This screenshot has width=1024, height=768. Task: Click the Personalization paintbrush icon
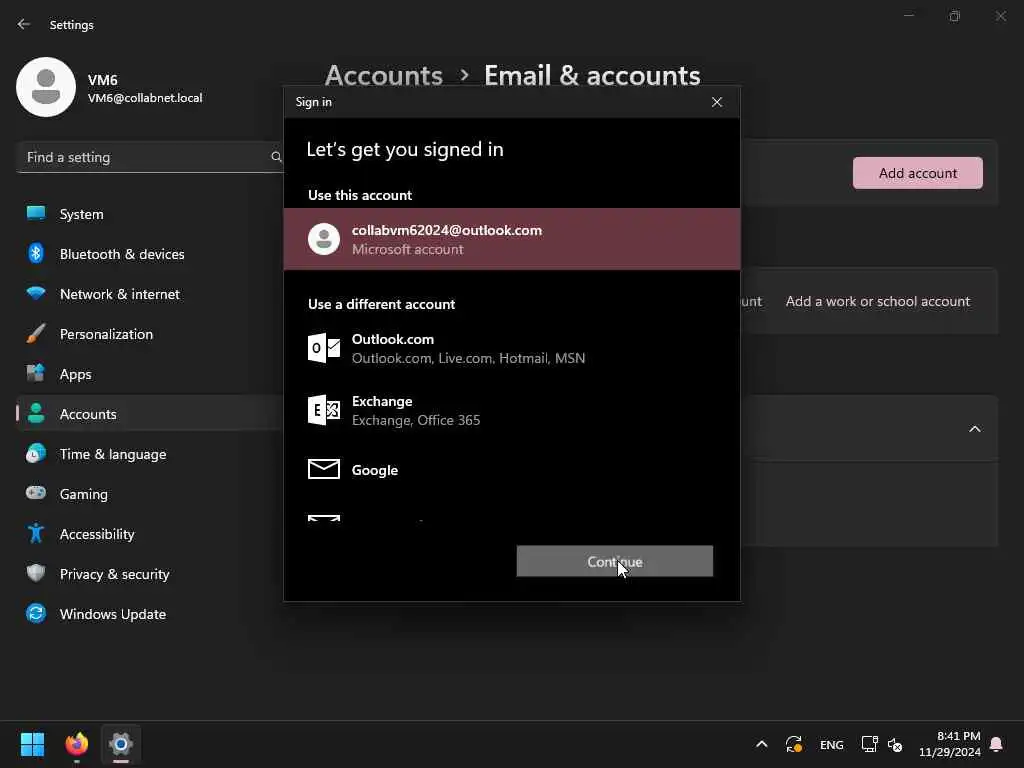(36, 333)
